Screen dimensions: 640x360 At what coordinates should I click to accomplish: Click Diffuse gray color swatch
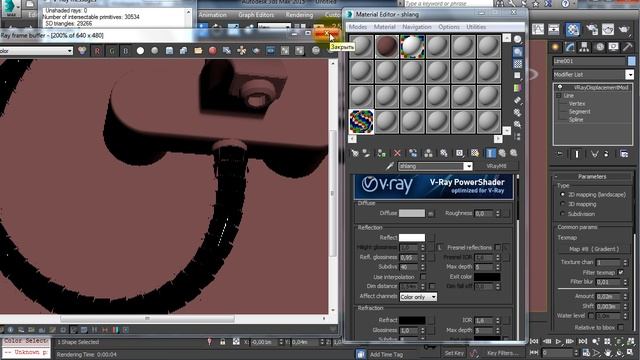(x=412, y=213)
